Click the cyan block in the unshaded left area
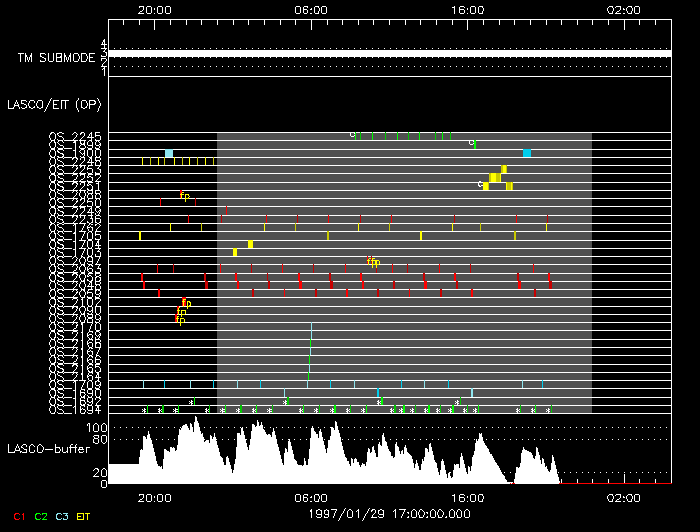700x532 pixels. pos(169,153)
